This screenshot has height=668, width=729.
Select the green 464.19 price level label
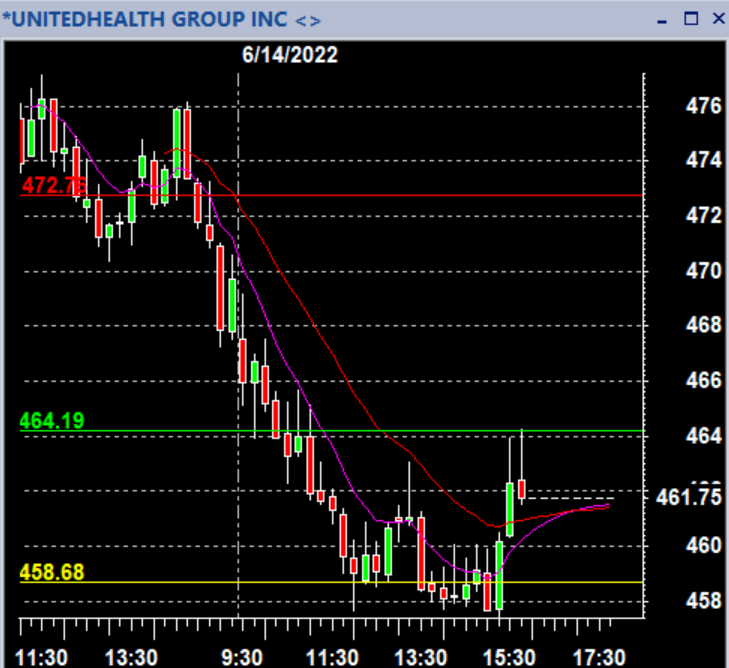pos(52,421)
